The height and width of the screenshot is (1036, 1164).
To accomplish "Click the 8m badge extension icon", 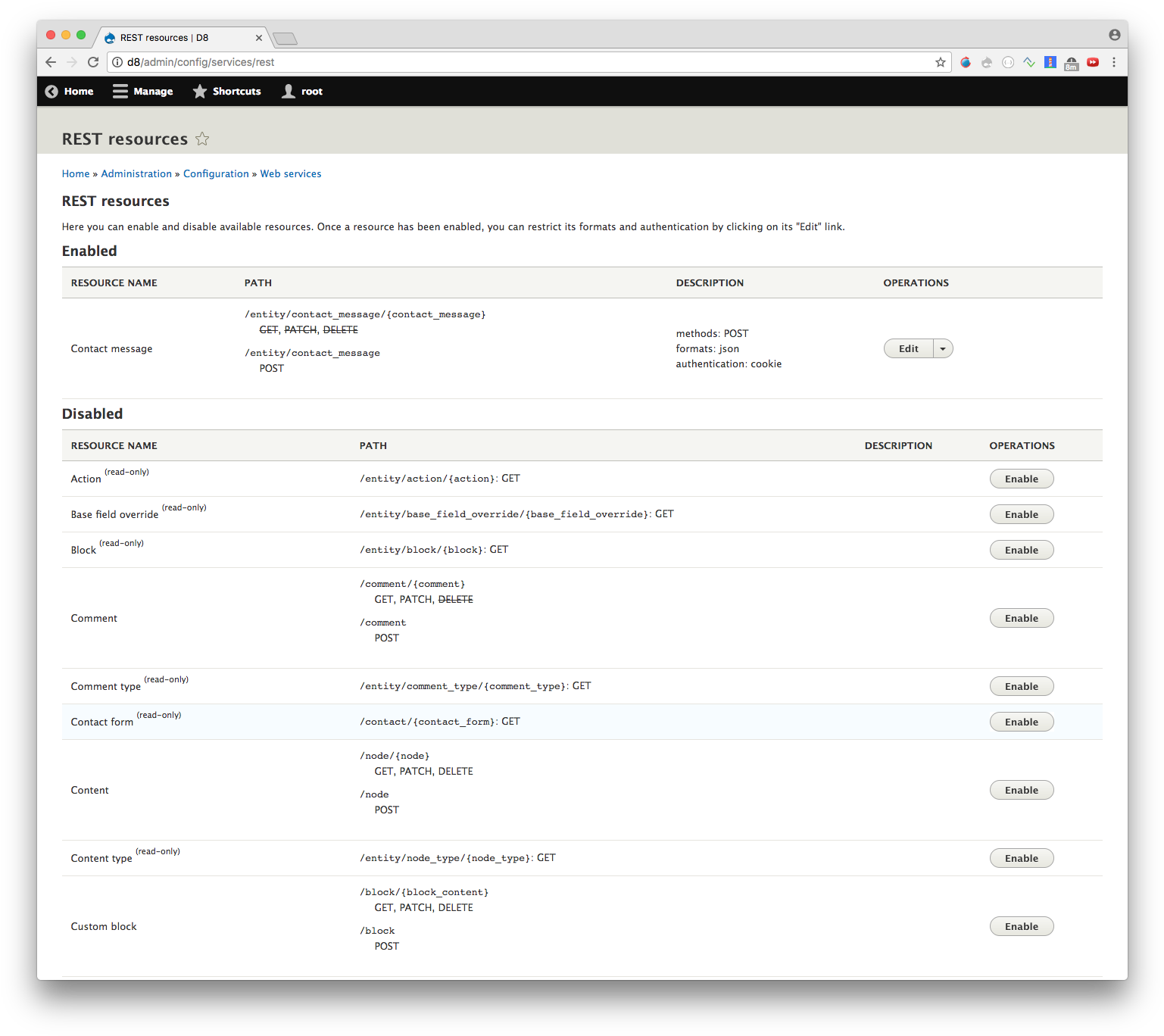I will (1072, 63).
